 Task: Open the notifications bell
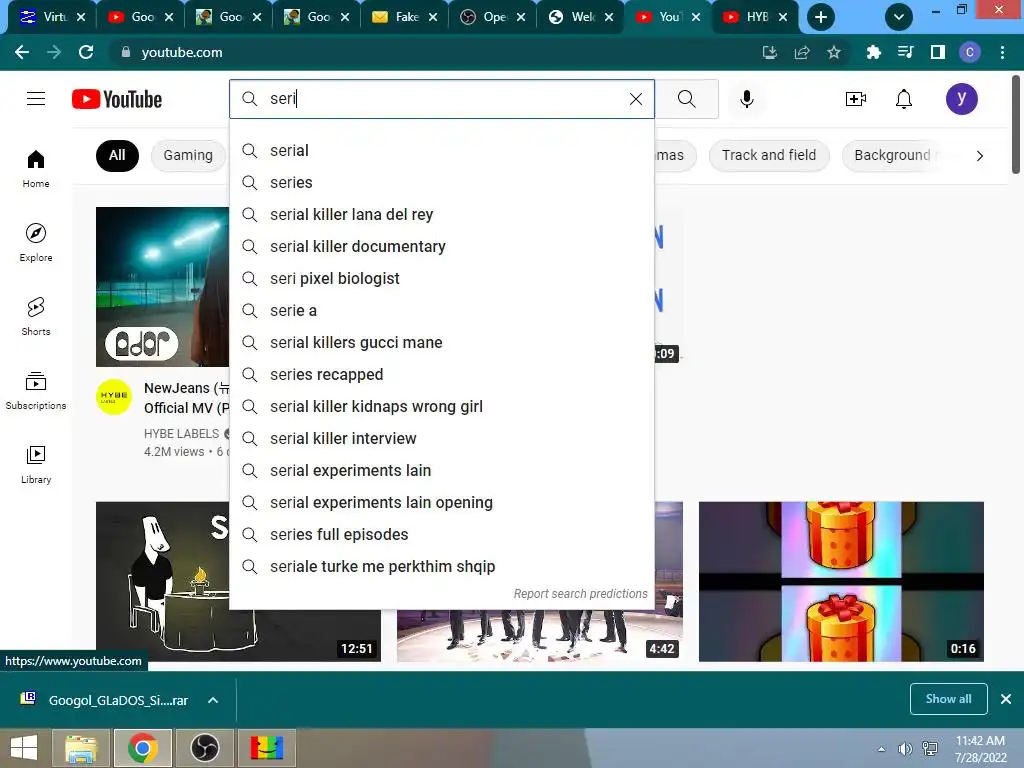(x=904, y=99)
